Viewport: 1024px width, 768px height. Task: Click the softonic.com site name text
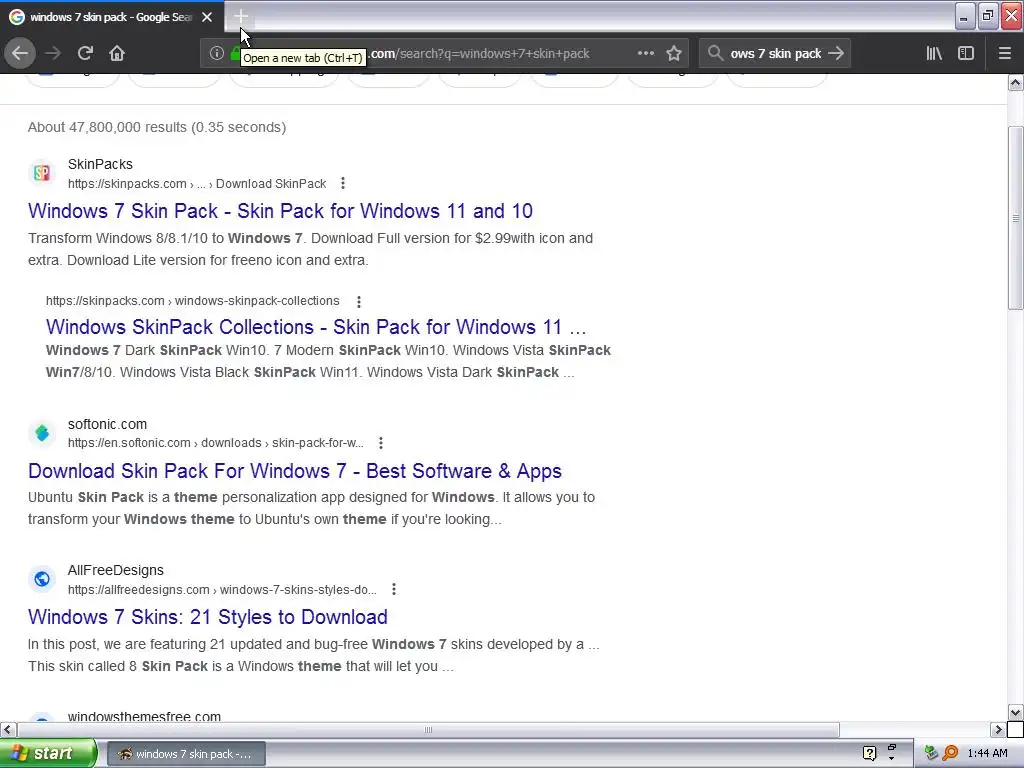107,424
